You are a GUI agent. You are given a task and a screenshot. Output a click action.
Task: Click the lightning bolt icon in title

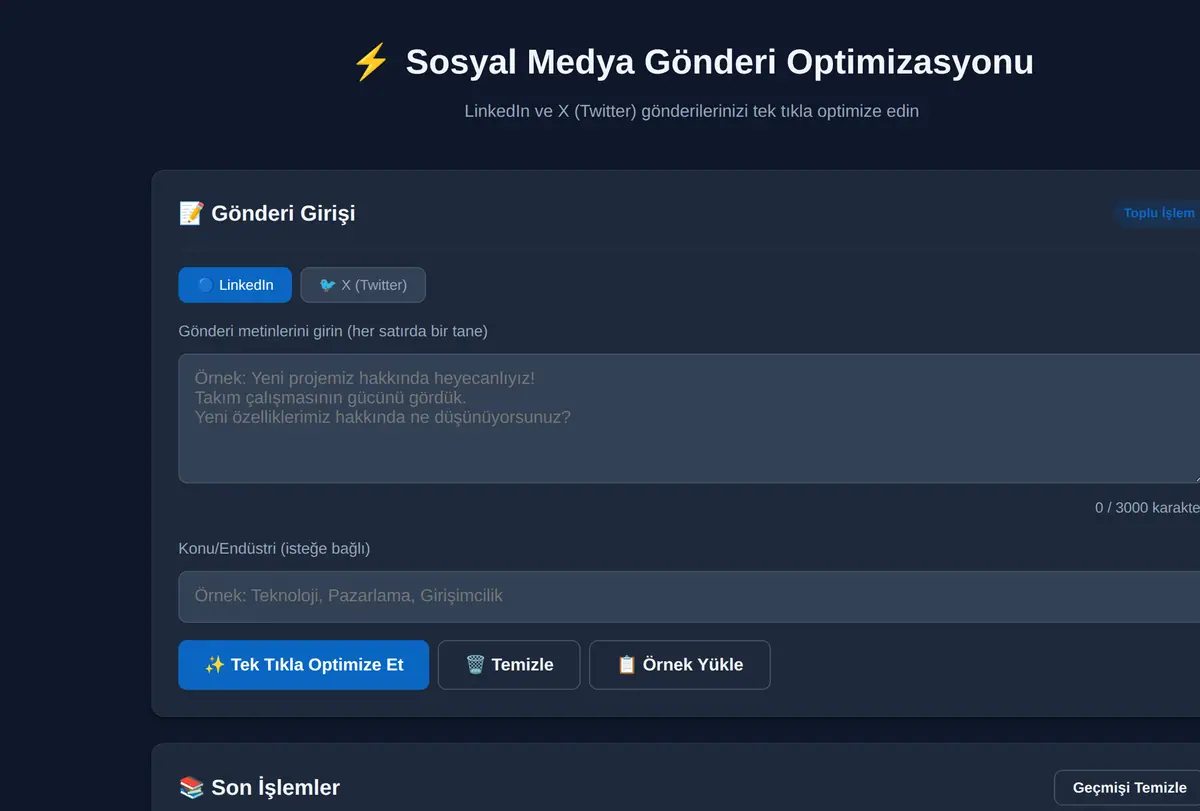tap(371, 63)
